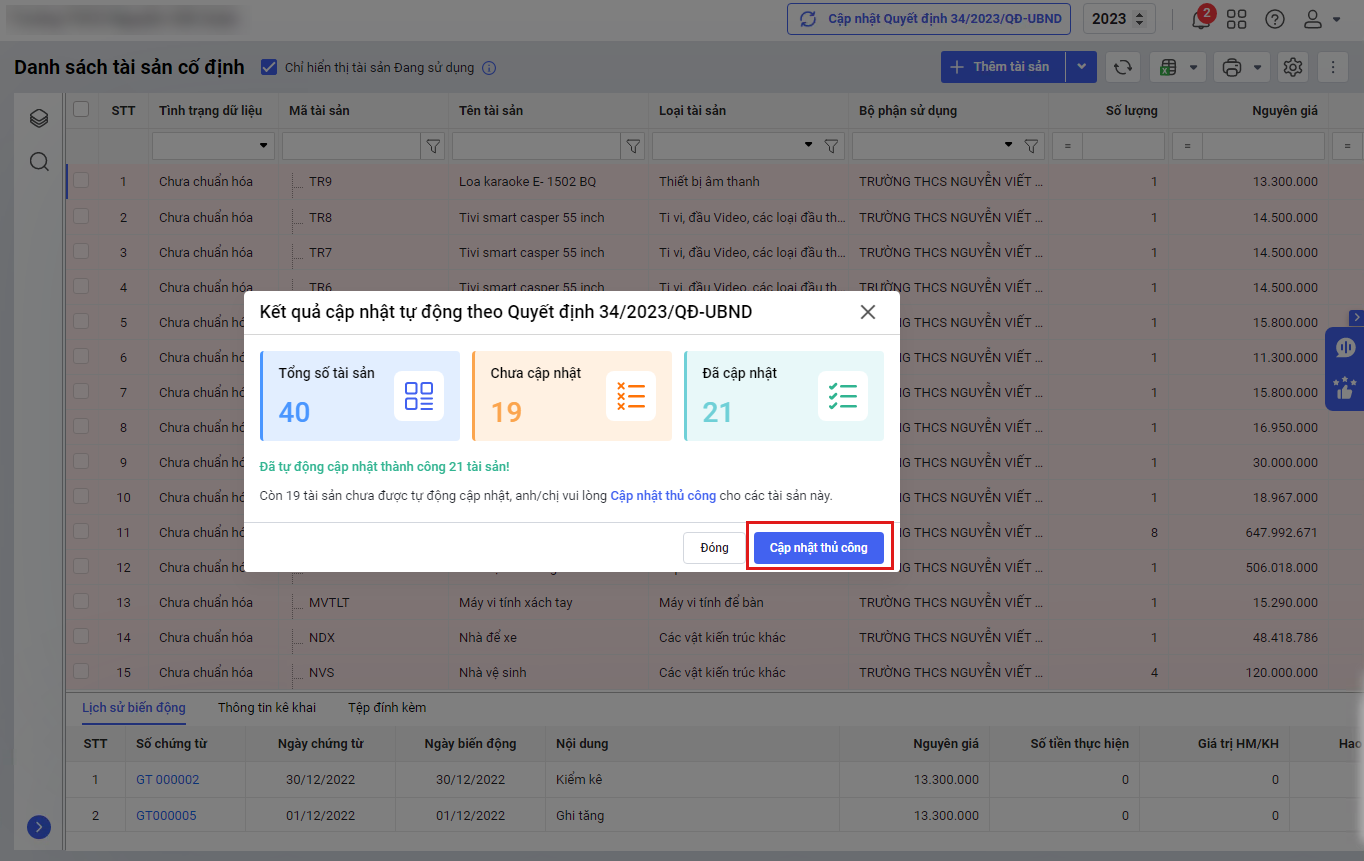
Task: Adjust the year 2023 stepper
Action: pos(1139,19)
